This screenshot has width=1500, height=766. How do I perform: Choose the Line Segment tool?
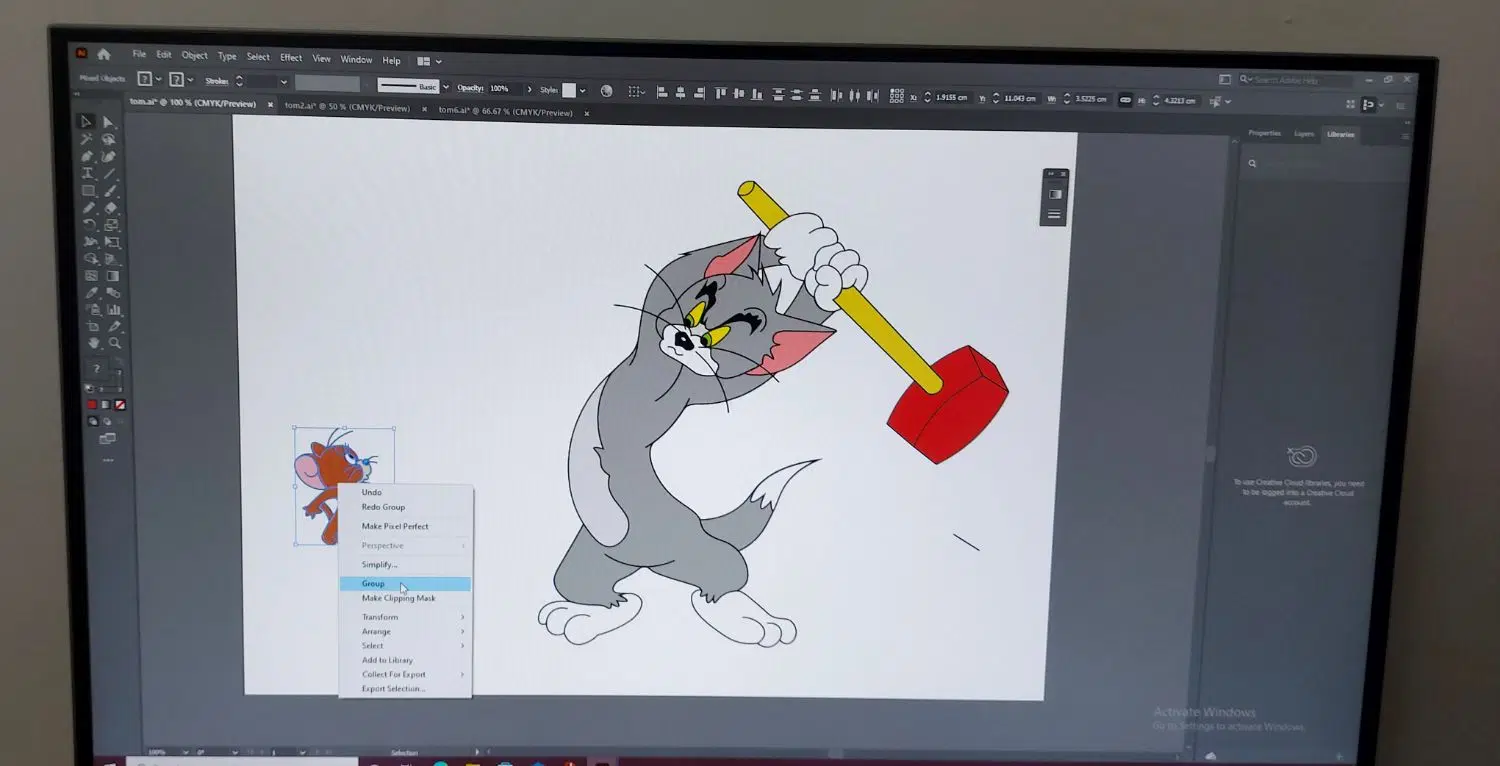[x=109, y=174]
